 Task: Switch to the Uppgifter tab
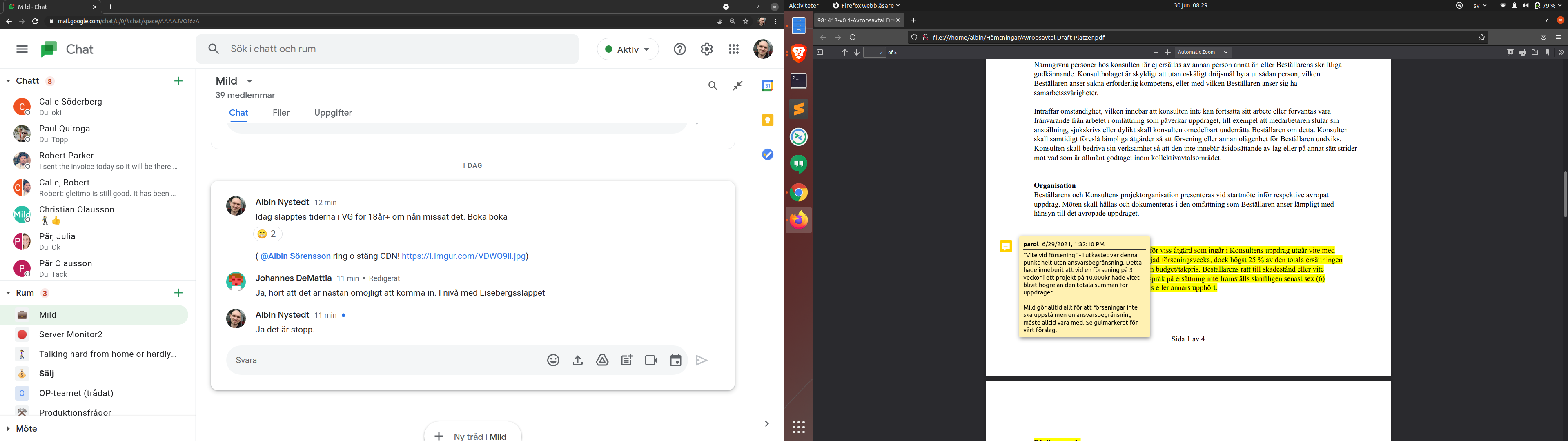point(333,113)
